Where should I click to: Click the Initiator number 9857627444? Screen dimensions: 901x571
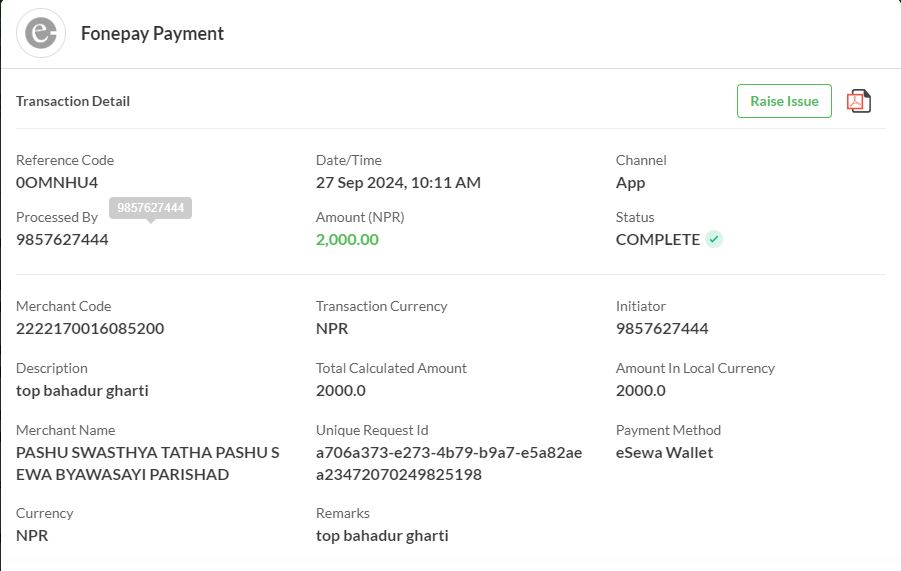(662, 329)
